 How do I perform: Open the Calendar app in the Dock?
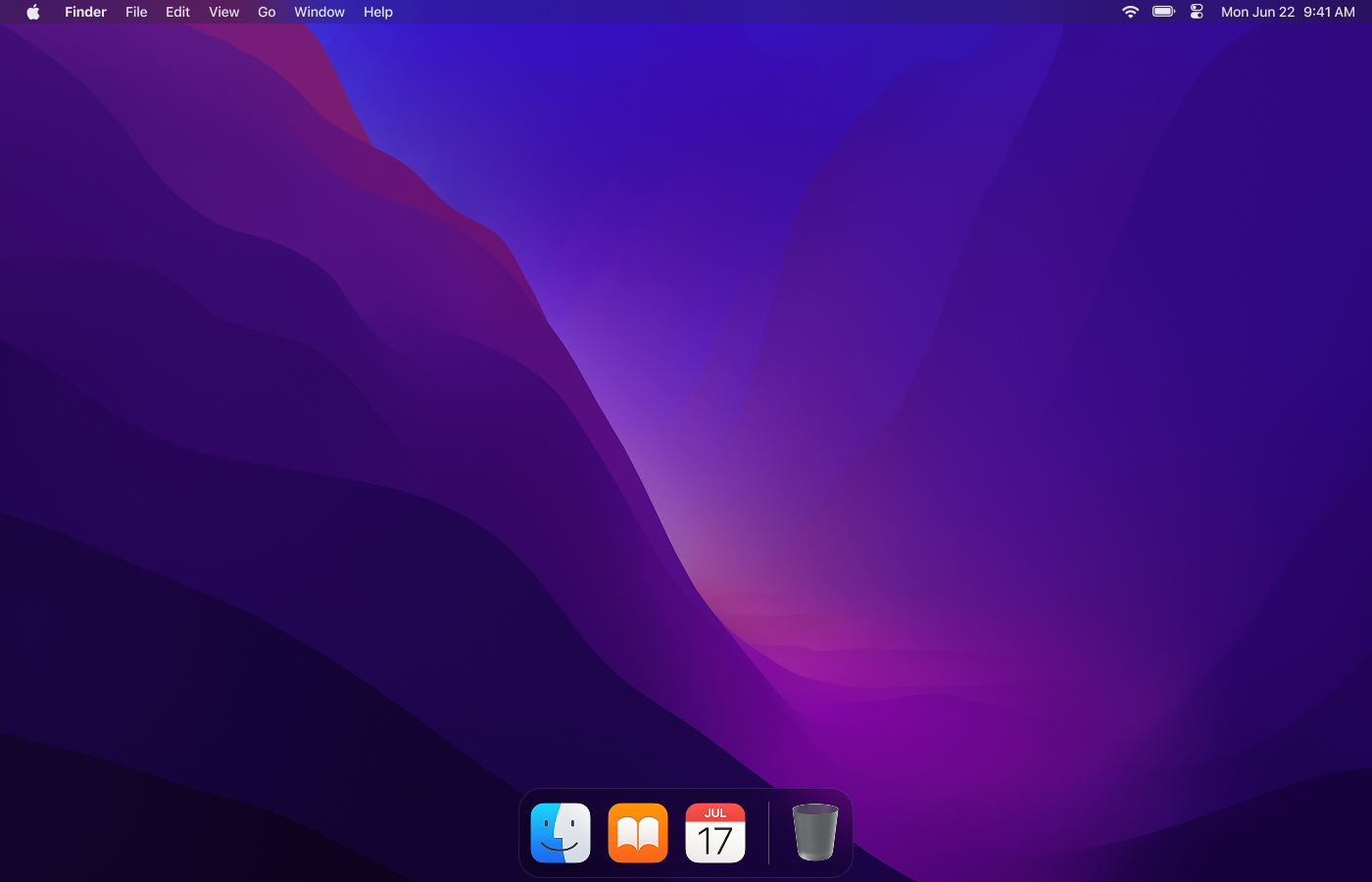click(x=715, y=833)
